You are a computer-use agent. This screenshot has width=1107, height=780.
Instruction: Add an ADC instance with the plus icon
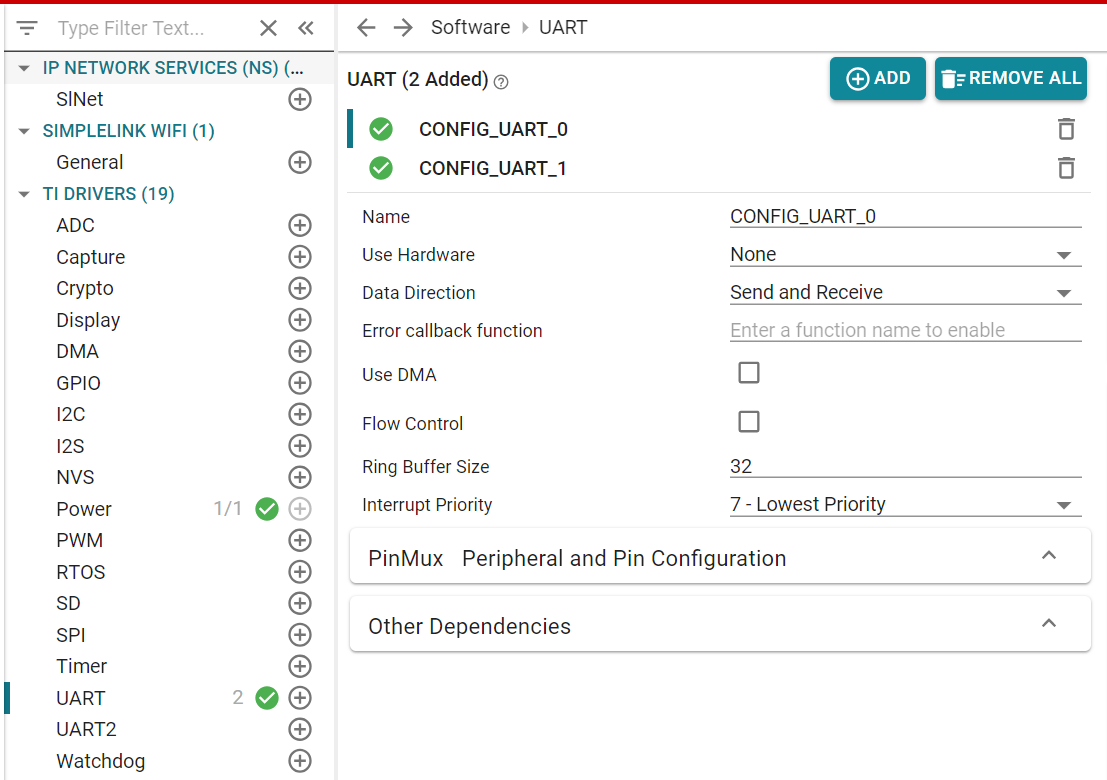click(x=300, y=225)
